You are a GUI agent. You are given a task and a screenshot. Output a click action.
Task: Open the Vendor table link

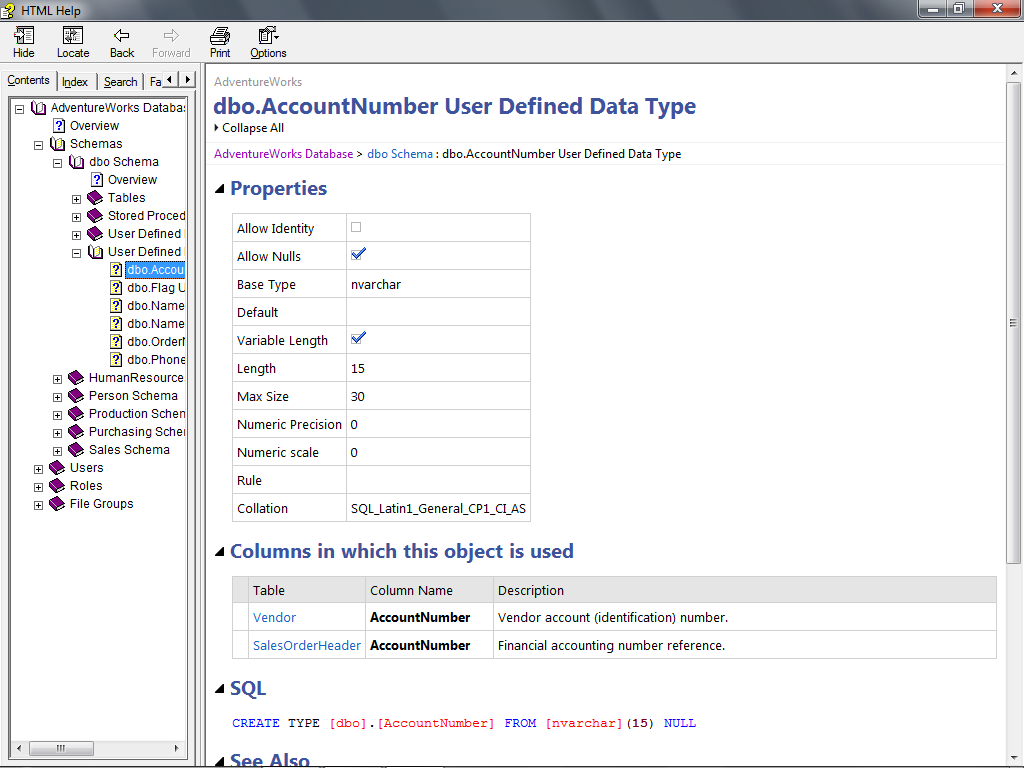(274, 617)
